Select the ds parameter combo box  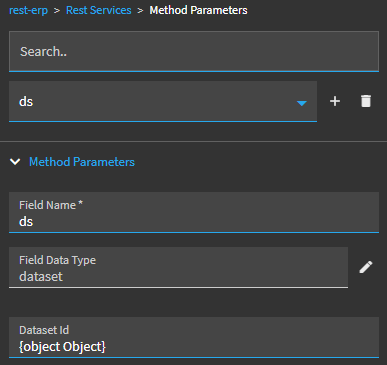pos(163,101)
